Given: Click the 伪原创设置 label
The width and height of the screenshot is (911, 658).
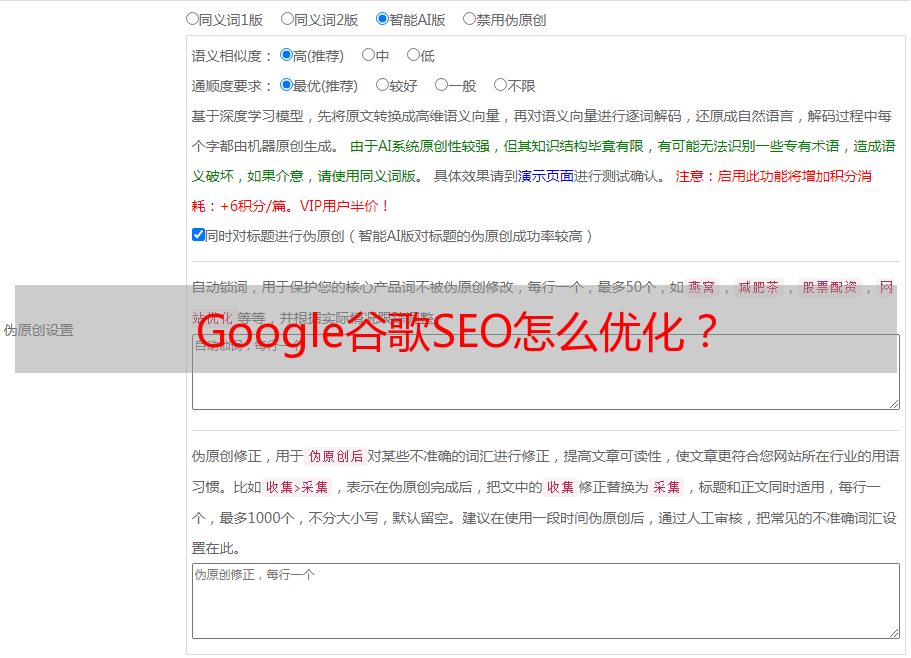Looking at the screenshot, I should pos(38,330).
